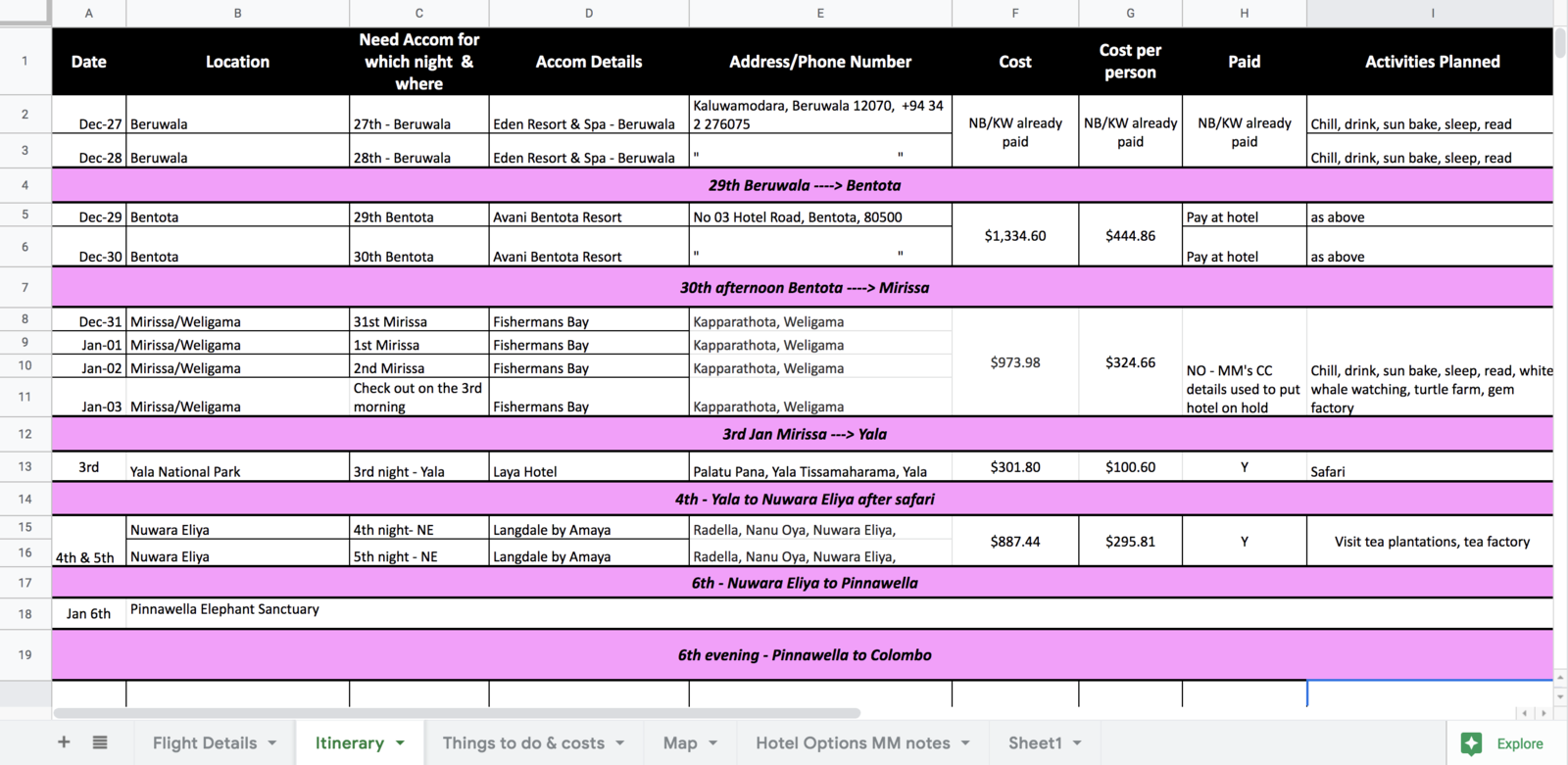The image size is (1568, 765).
Task: Click 'Yala National Park' cell
Action: (237, 466)
